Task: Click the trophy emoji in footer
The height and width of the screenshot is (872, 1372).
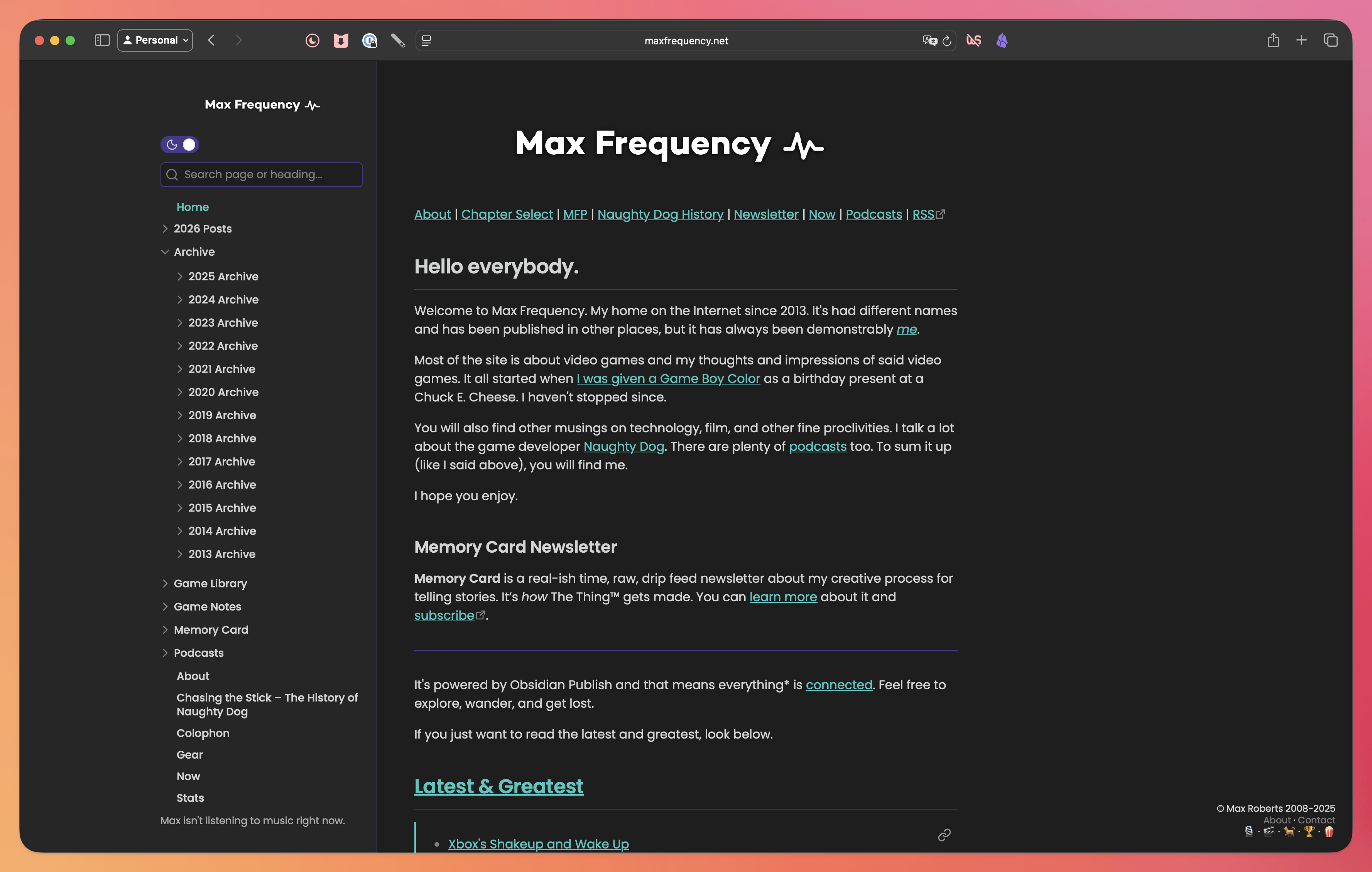Action: click(1309, 832)
